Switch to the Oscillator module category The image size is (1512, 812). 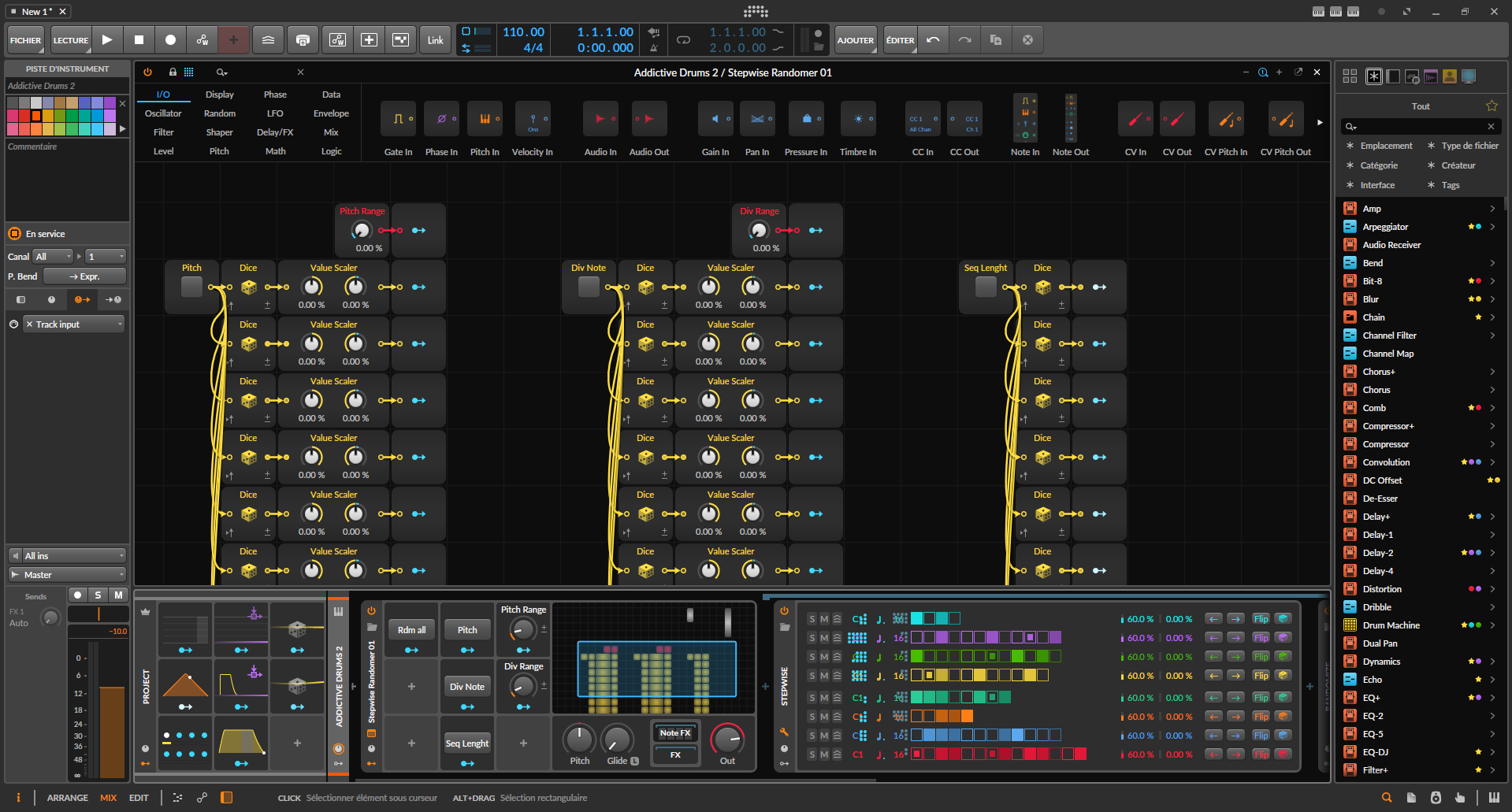(x=163, y=113)
